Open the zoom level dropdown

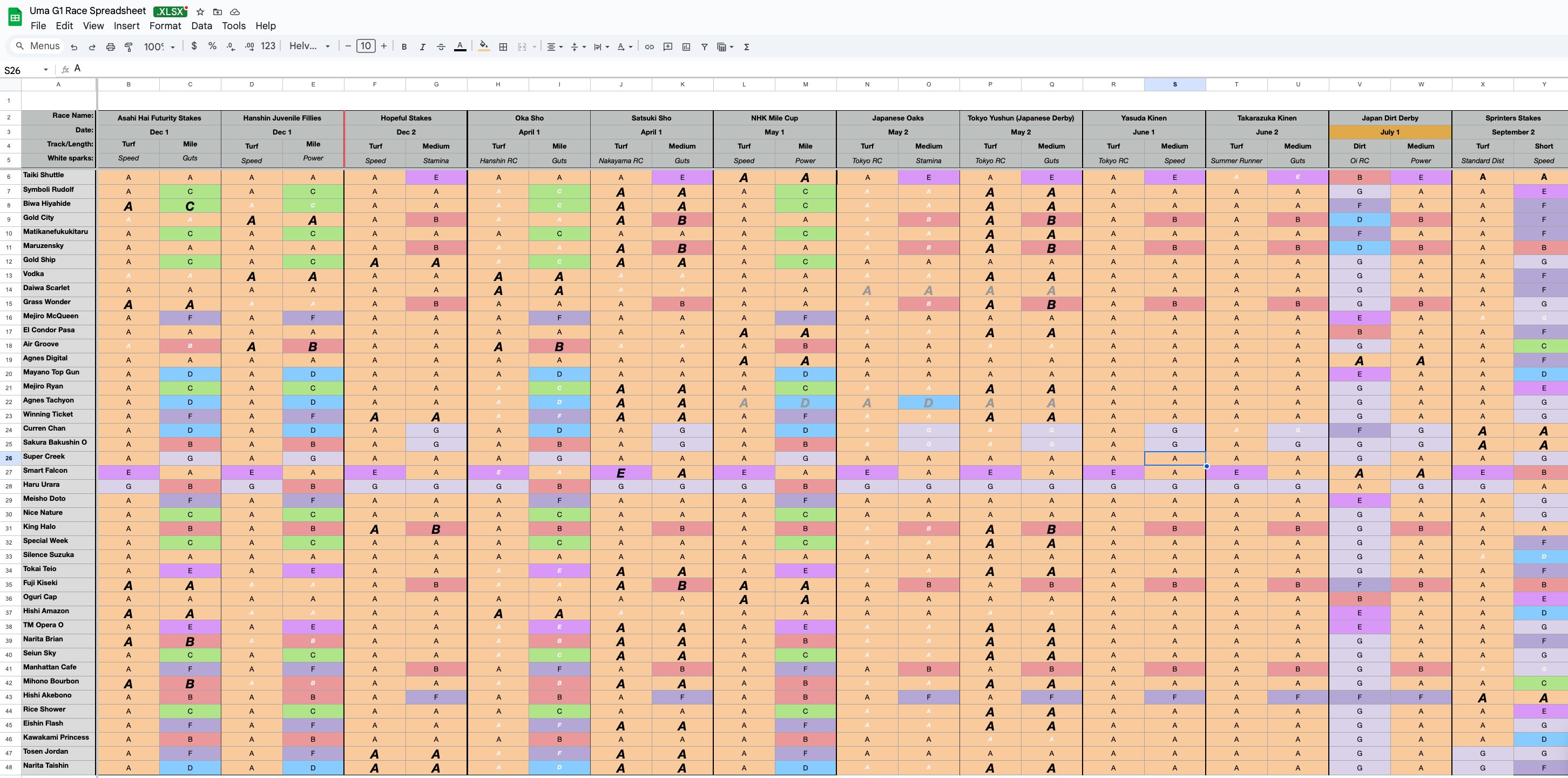coord(159,47)
